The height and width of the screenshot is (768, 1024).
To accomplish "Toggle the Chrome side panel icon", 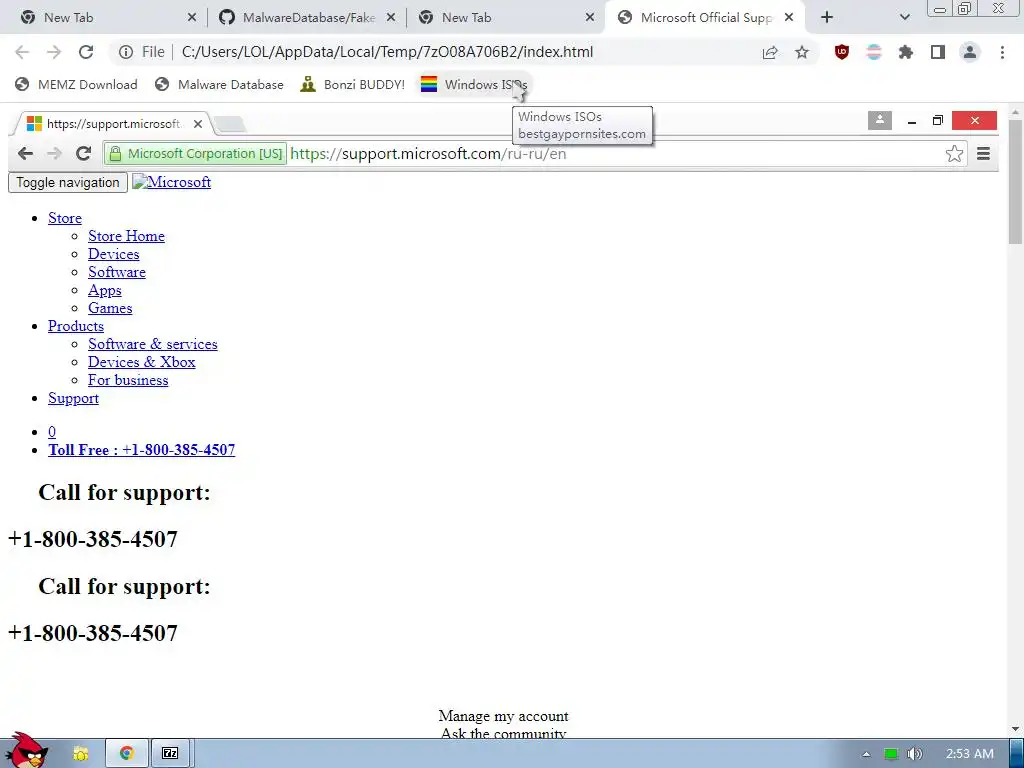I will (x=938, y=52).
